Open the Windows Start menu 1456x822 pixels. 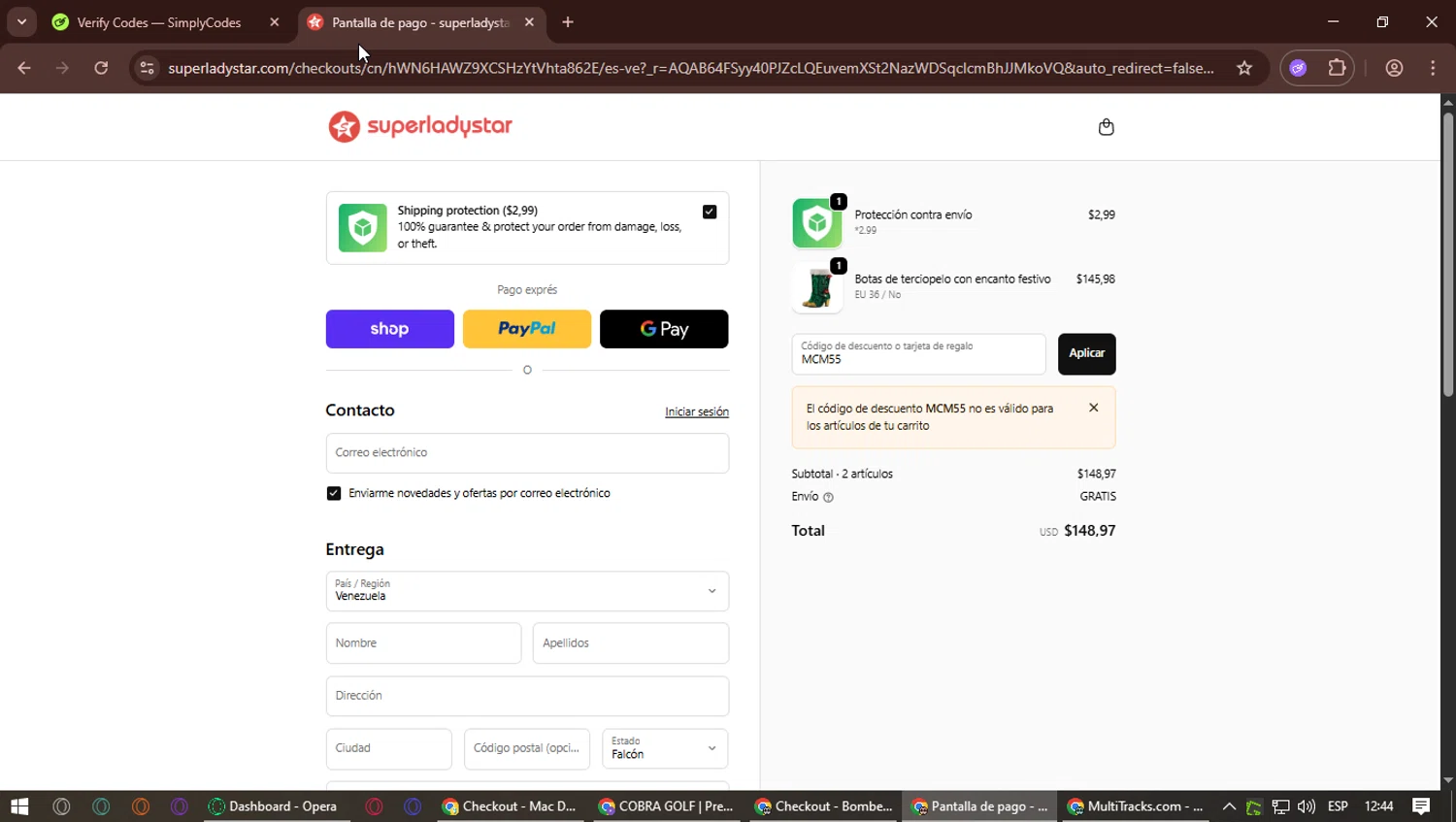tap(19, 806)
